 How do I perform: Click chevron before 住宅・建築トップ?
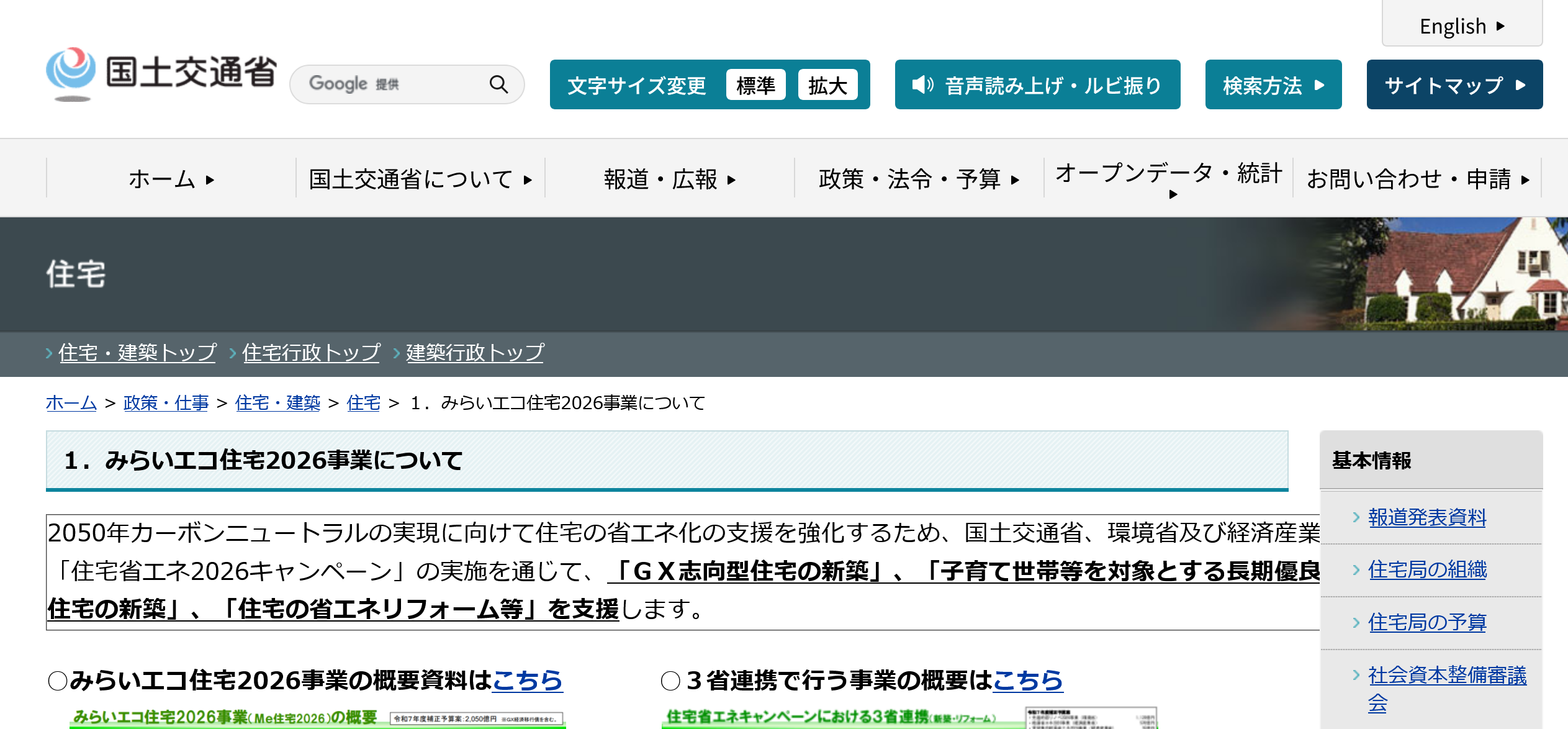(49, 353)
